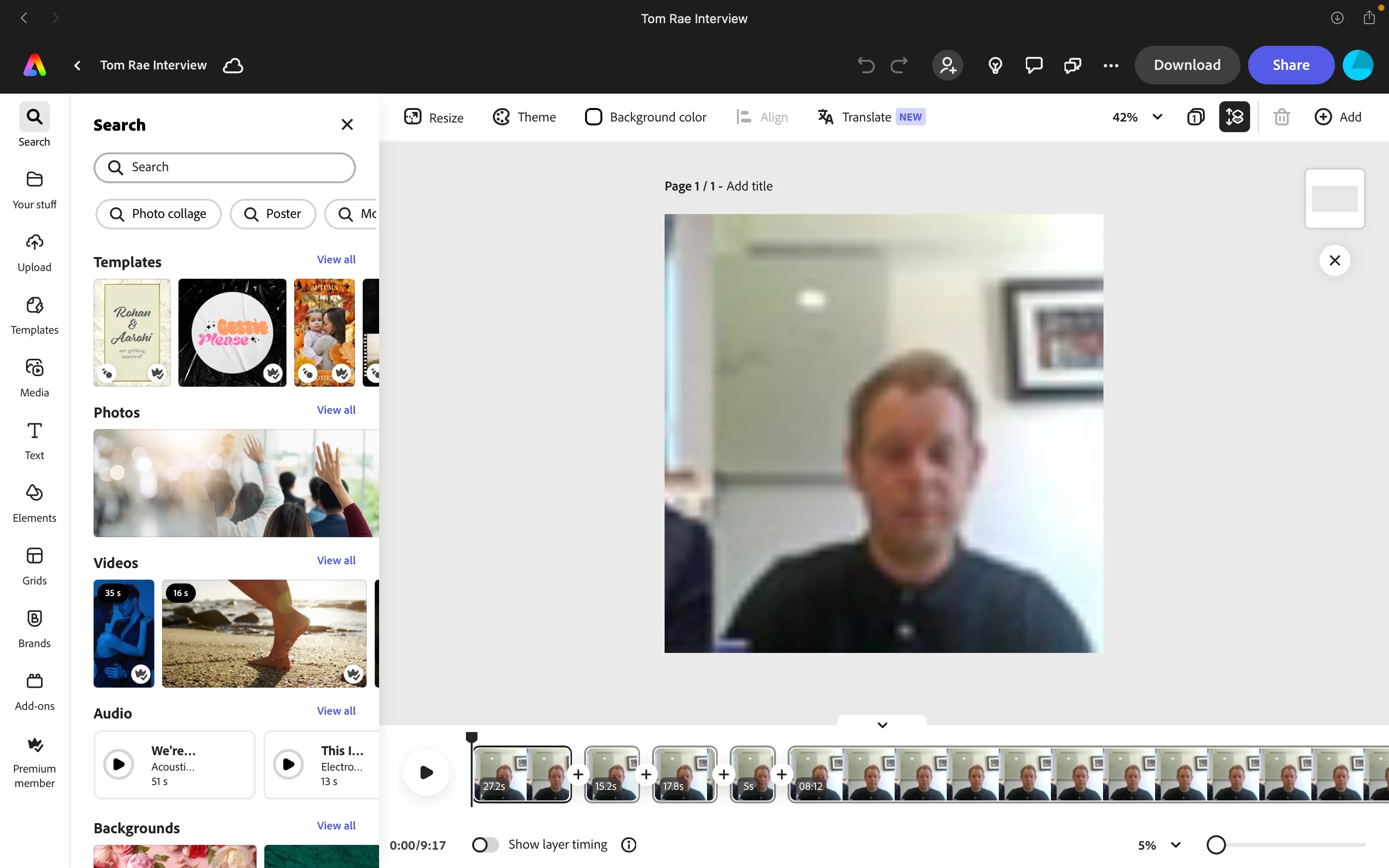Collapse the timeline with the chevron
This screenshot has height=868, width=1389.
[x=882, y=725]
